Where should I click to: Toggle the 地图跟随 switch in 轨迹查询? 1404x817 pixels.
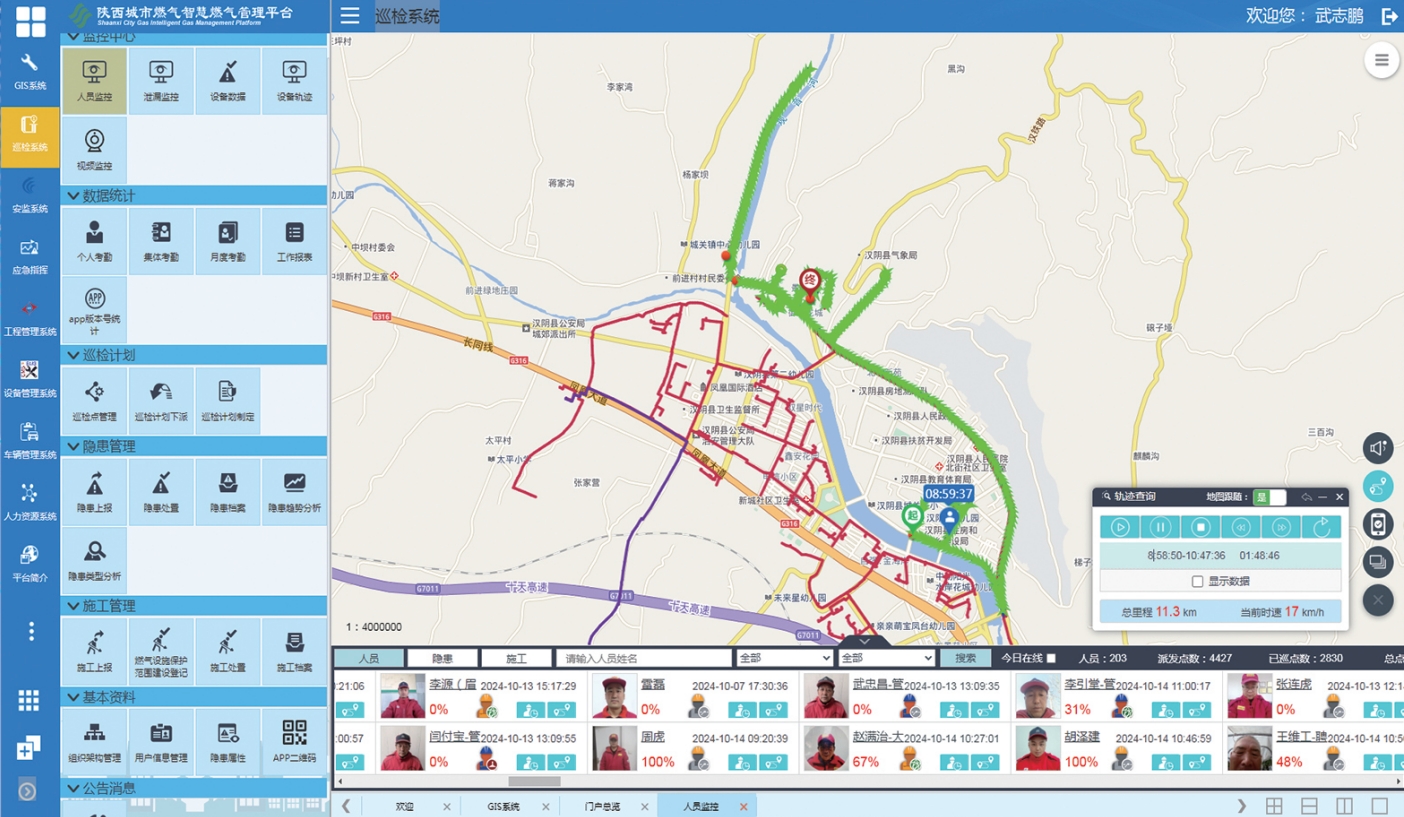(x=1270, y=497)
